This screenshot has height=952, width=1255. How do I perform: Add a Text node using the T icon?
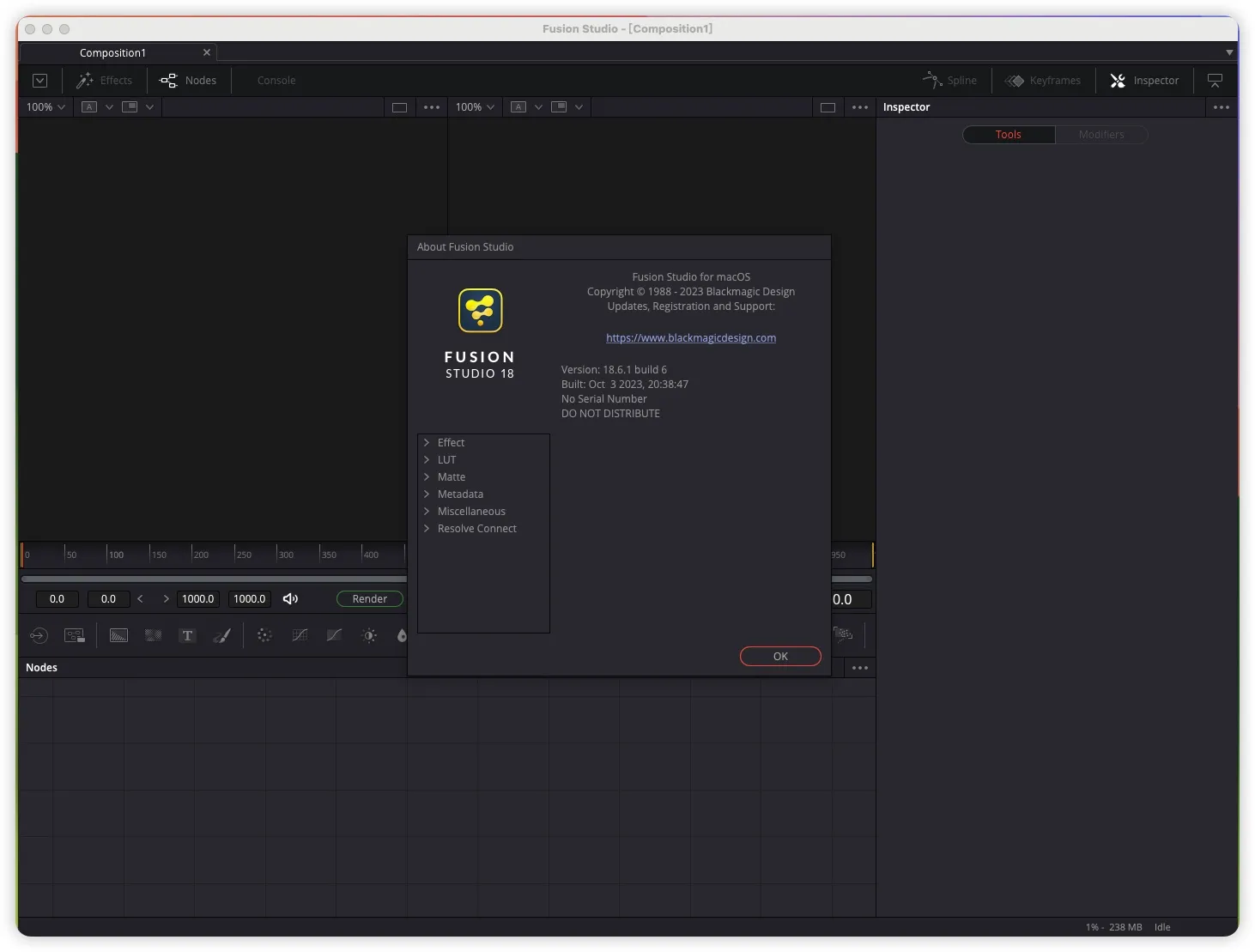click(187, 635)
